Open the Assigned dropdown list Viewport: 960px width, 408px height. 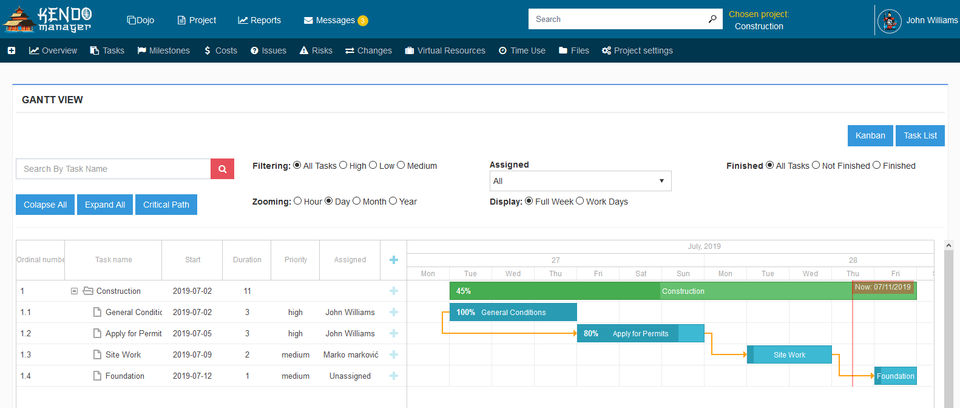(x=580, y=181)
